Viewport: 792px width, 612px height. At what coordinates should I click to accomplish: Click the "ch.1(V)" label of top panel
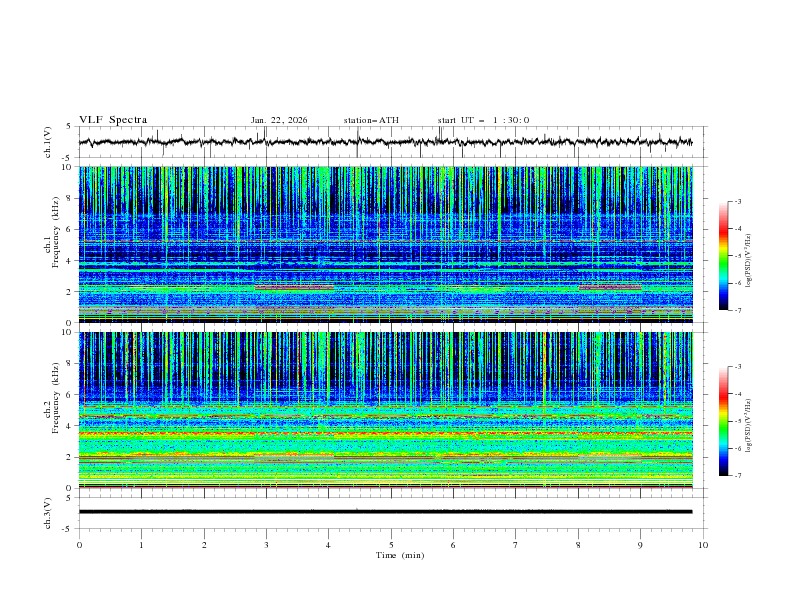(x=47, y=142)
